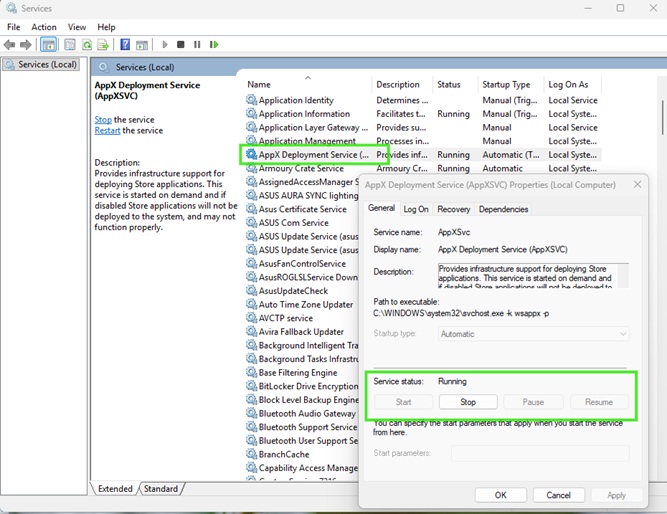Click the green Restart Service toolbar icon

coord(214,45)
